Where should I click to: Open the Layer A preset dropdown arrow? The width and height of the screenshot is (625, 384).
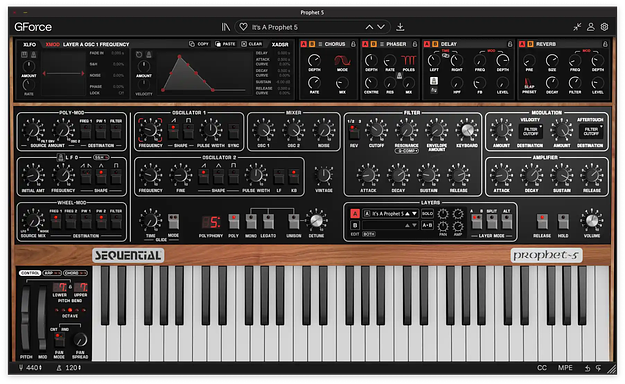[415, 214]
